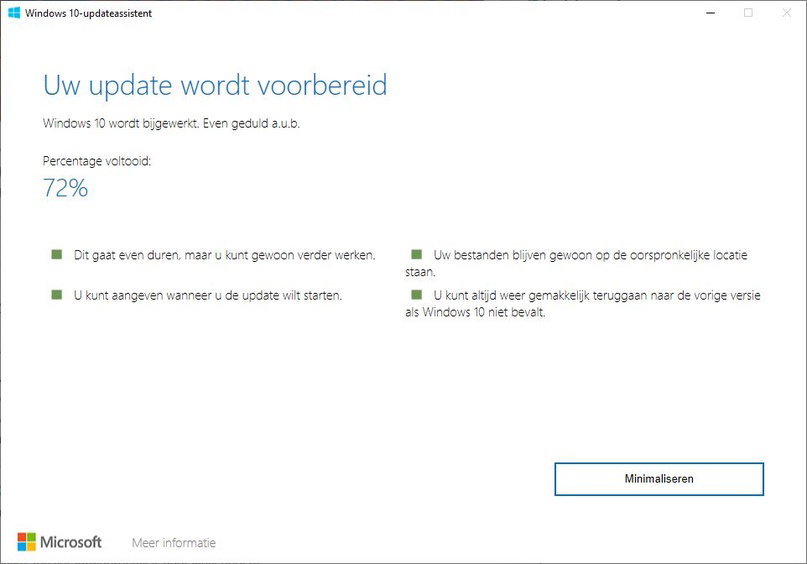Click the text 'Percentage voltooid:'

coord(97,161)
